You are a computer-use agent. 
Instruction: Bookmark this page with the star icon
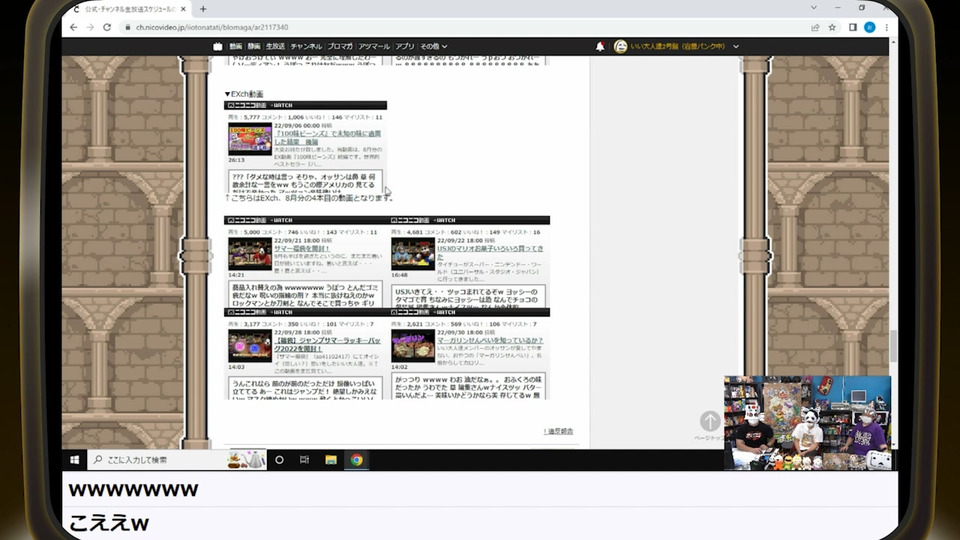(x=832, y=27)
